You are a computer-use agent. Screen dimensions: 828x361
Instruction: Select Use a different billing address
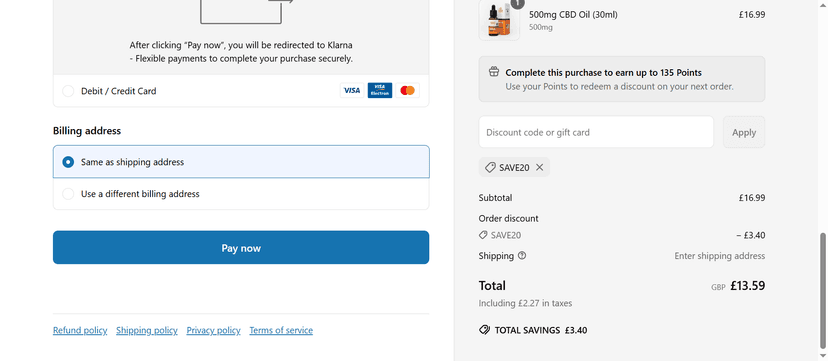tap(241, 194)
